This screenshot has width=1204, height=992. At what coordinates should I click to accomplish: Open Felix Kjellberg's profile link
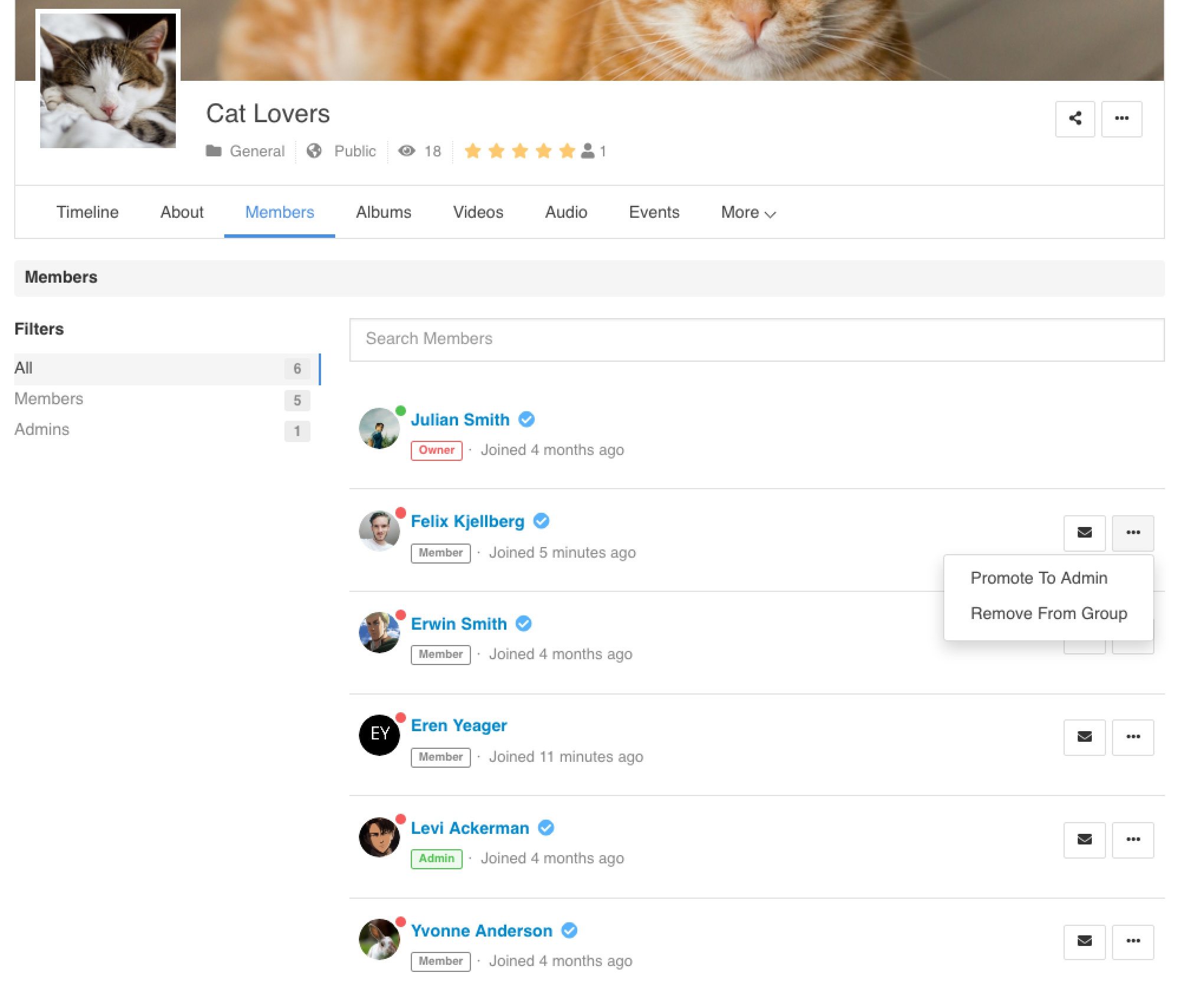tap(467, 522)
